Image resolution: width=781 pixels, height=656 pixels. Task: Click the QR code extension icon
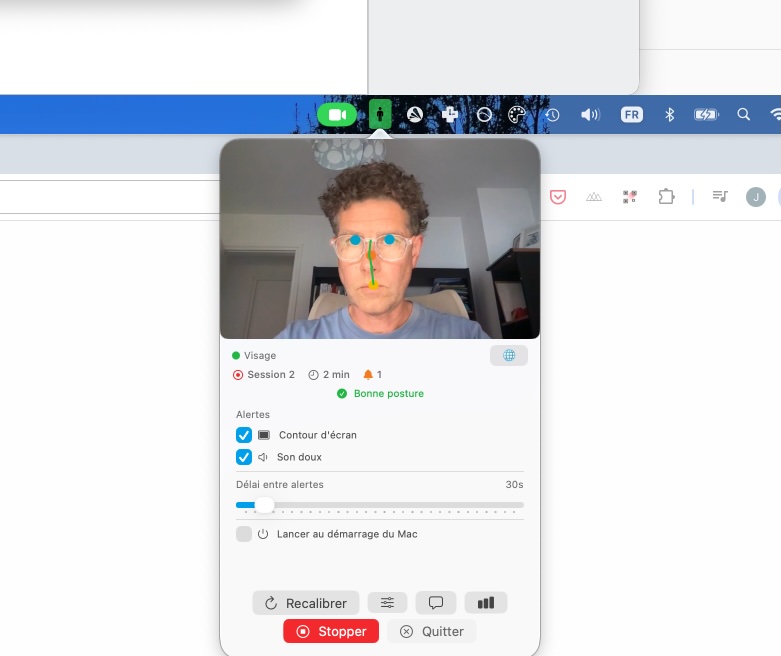click(630, 197)
